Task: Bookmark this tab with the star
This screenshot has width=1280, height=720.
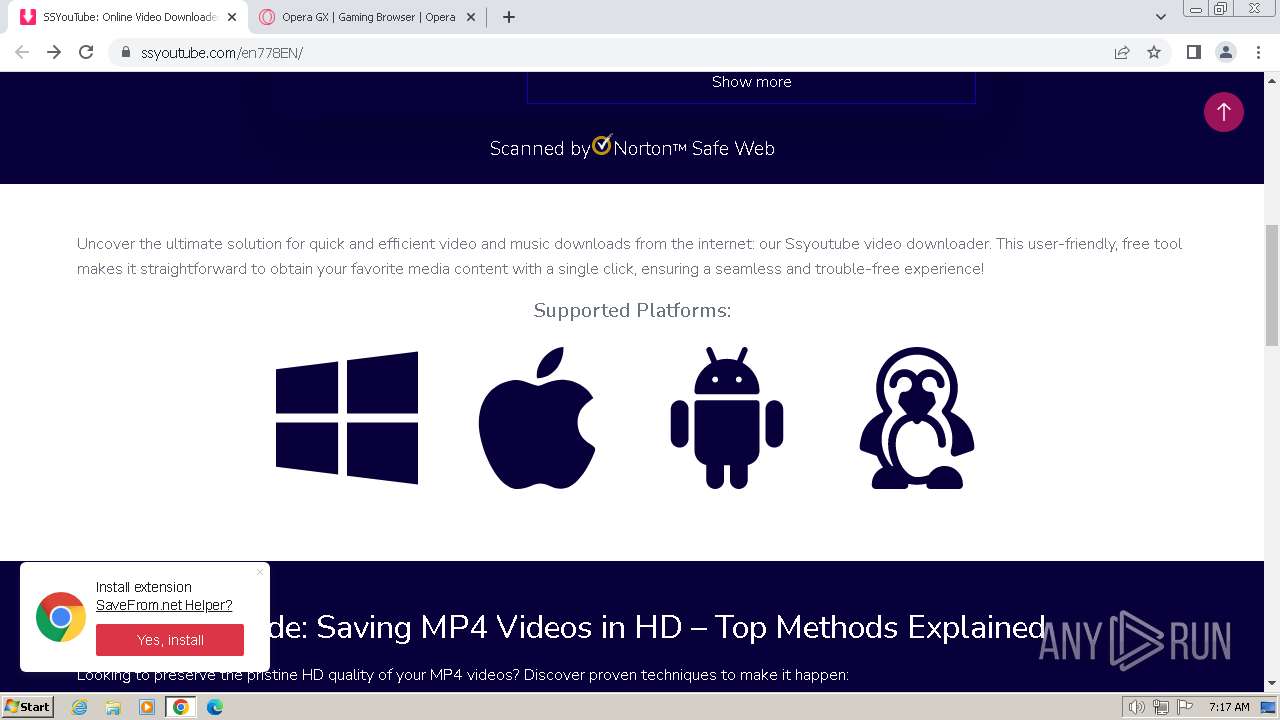Action: tap(1154, 52)
